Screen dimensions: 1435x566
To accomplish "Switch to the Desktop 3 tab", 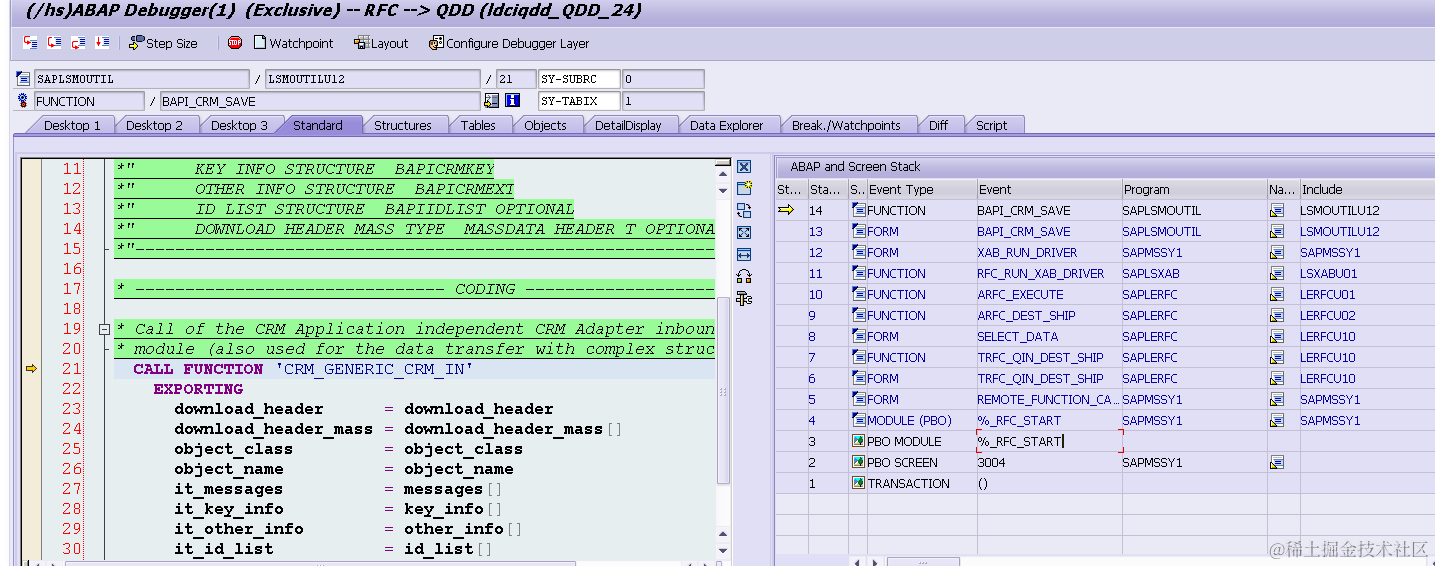I will 239,125.
